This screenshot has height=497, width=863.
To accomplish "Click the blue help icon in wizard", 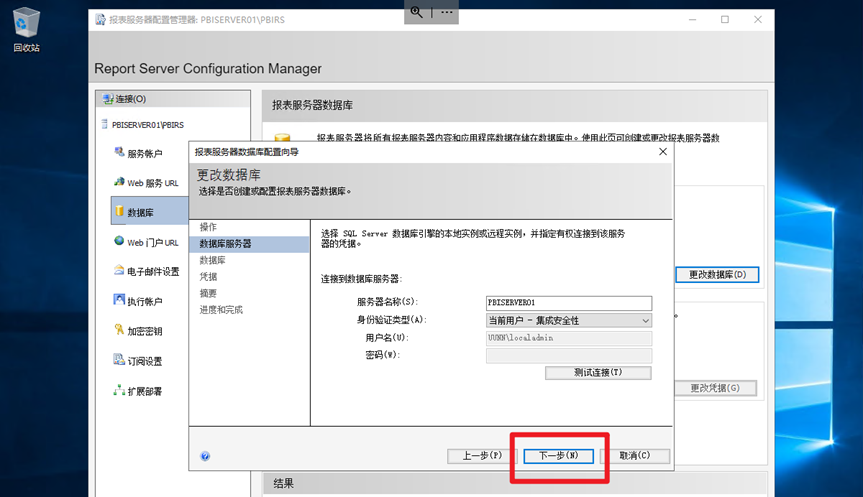I will 205,456.
